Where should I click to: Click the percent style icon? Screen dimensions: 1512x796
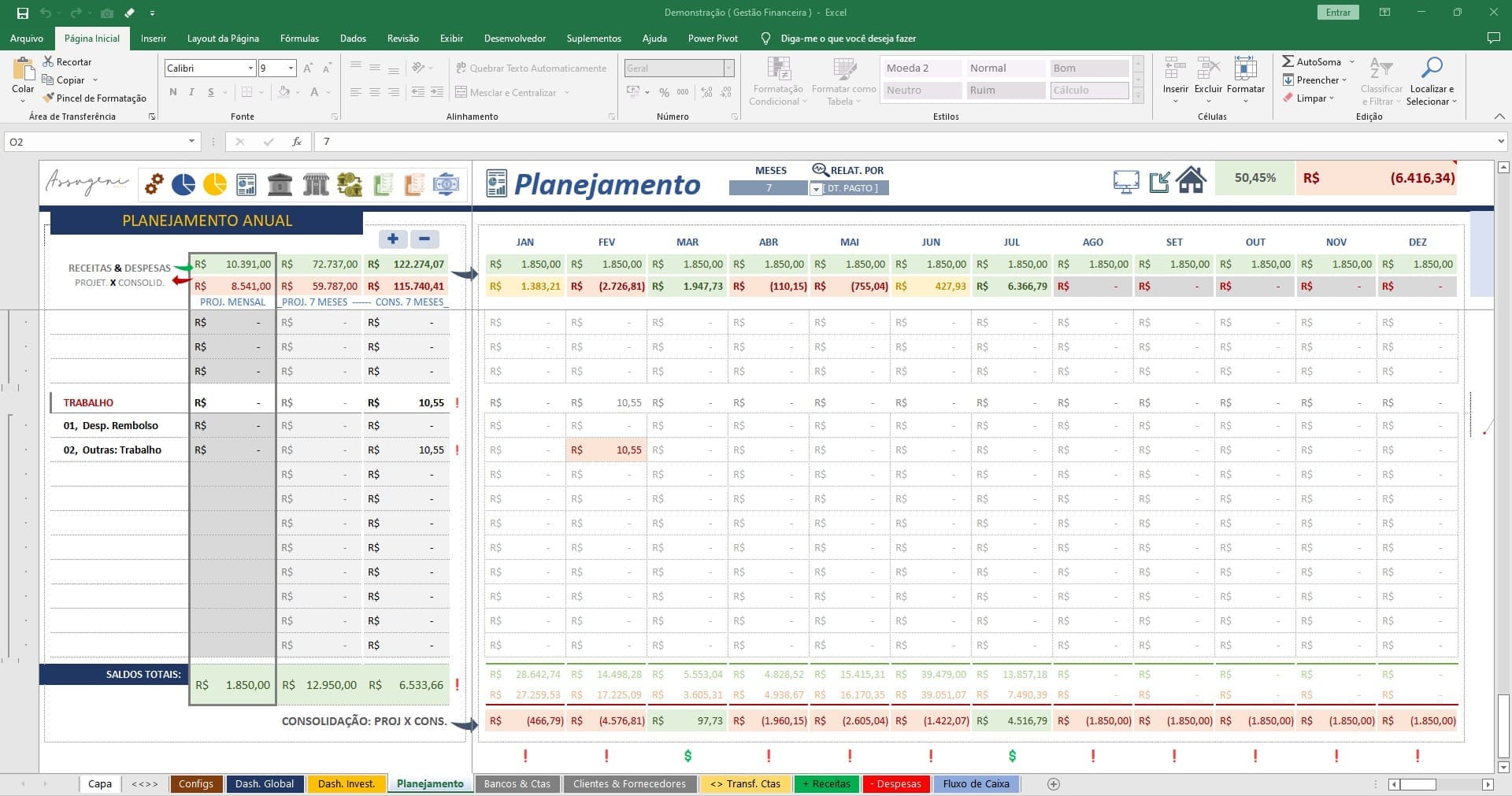(664, 92)
